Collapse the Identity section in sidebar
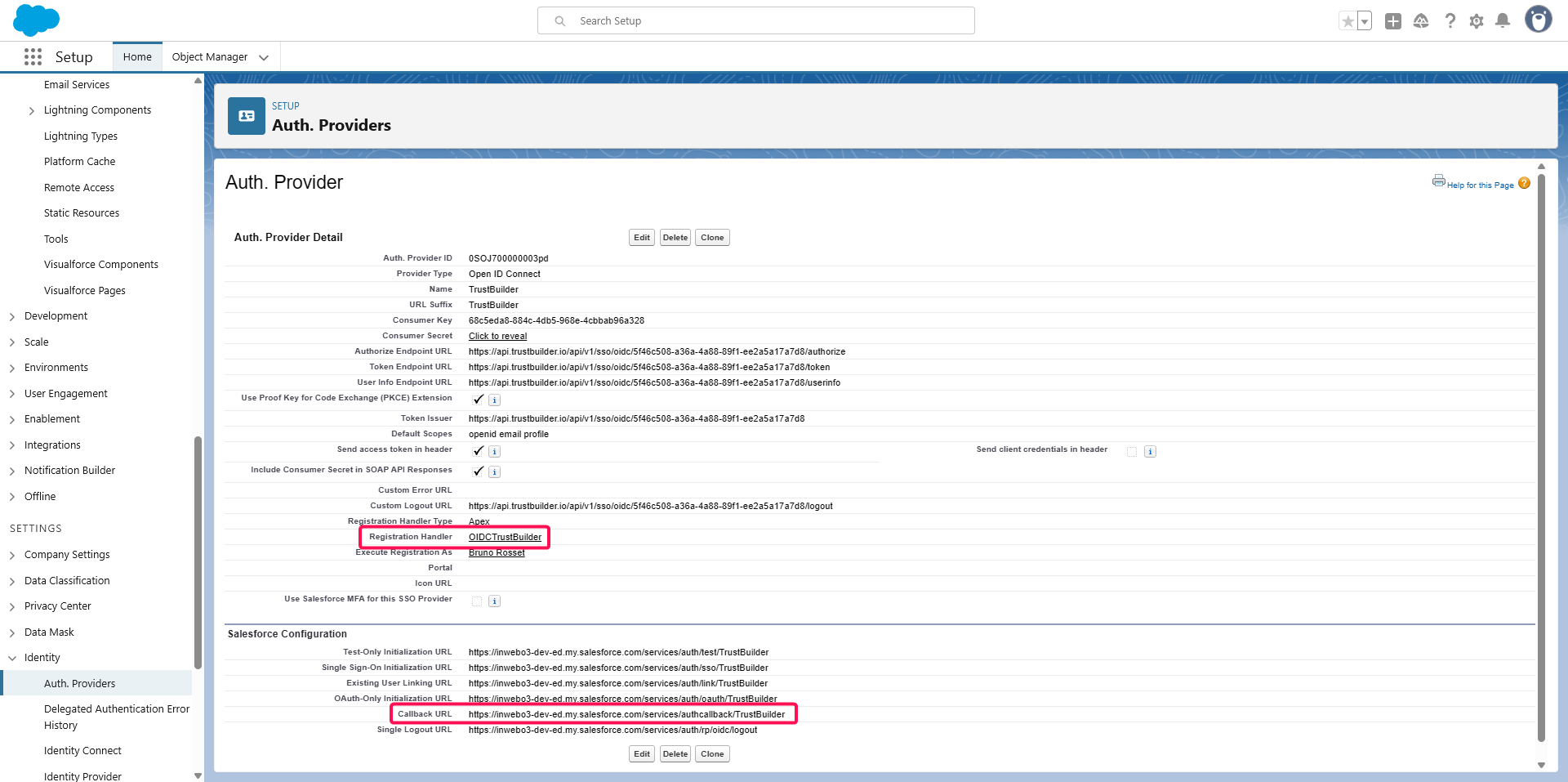This screenshot has width=1568, height=782. (12, 658)
